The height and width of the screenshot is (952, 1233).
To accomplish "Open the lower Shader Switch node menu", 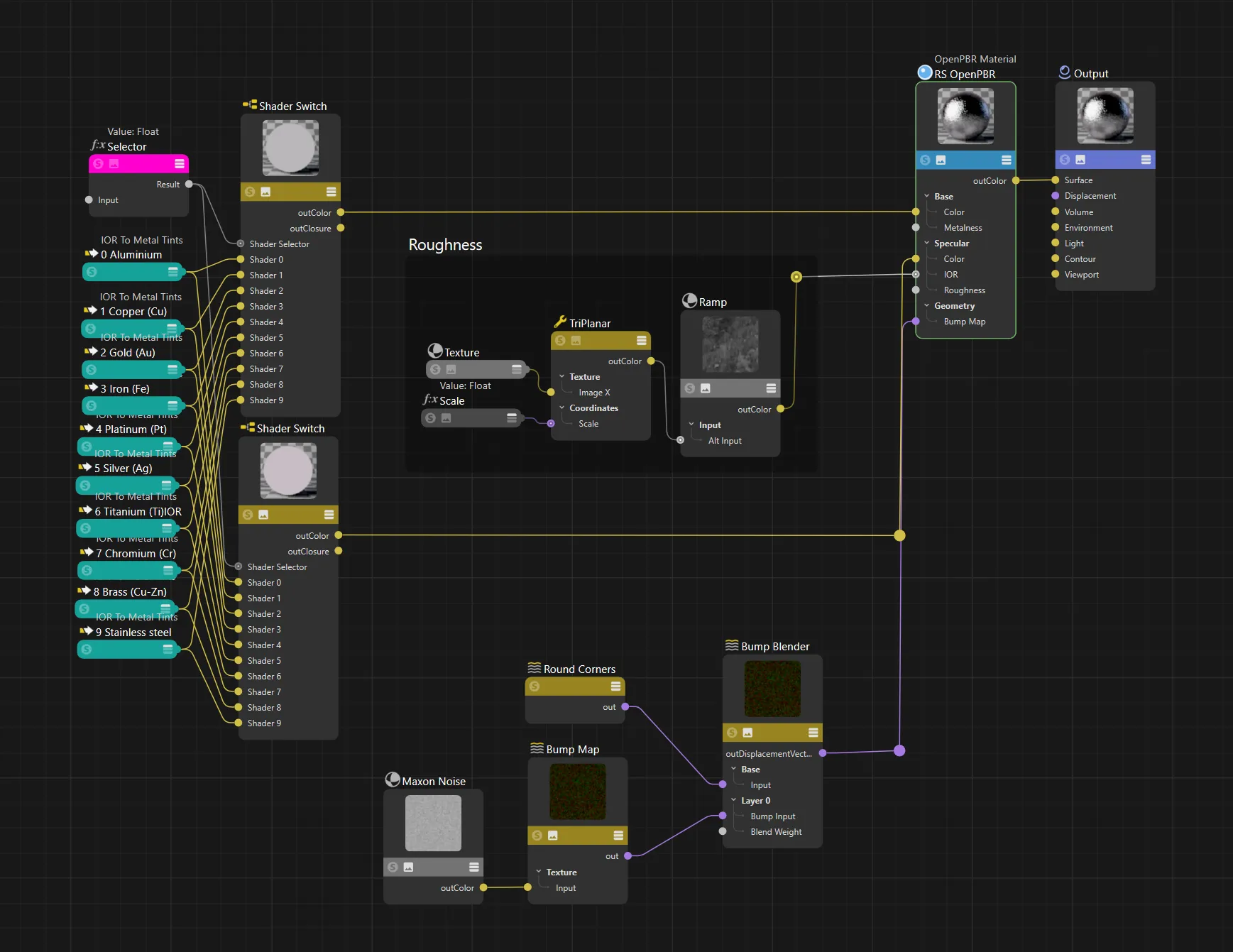I will point(329,515).
